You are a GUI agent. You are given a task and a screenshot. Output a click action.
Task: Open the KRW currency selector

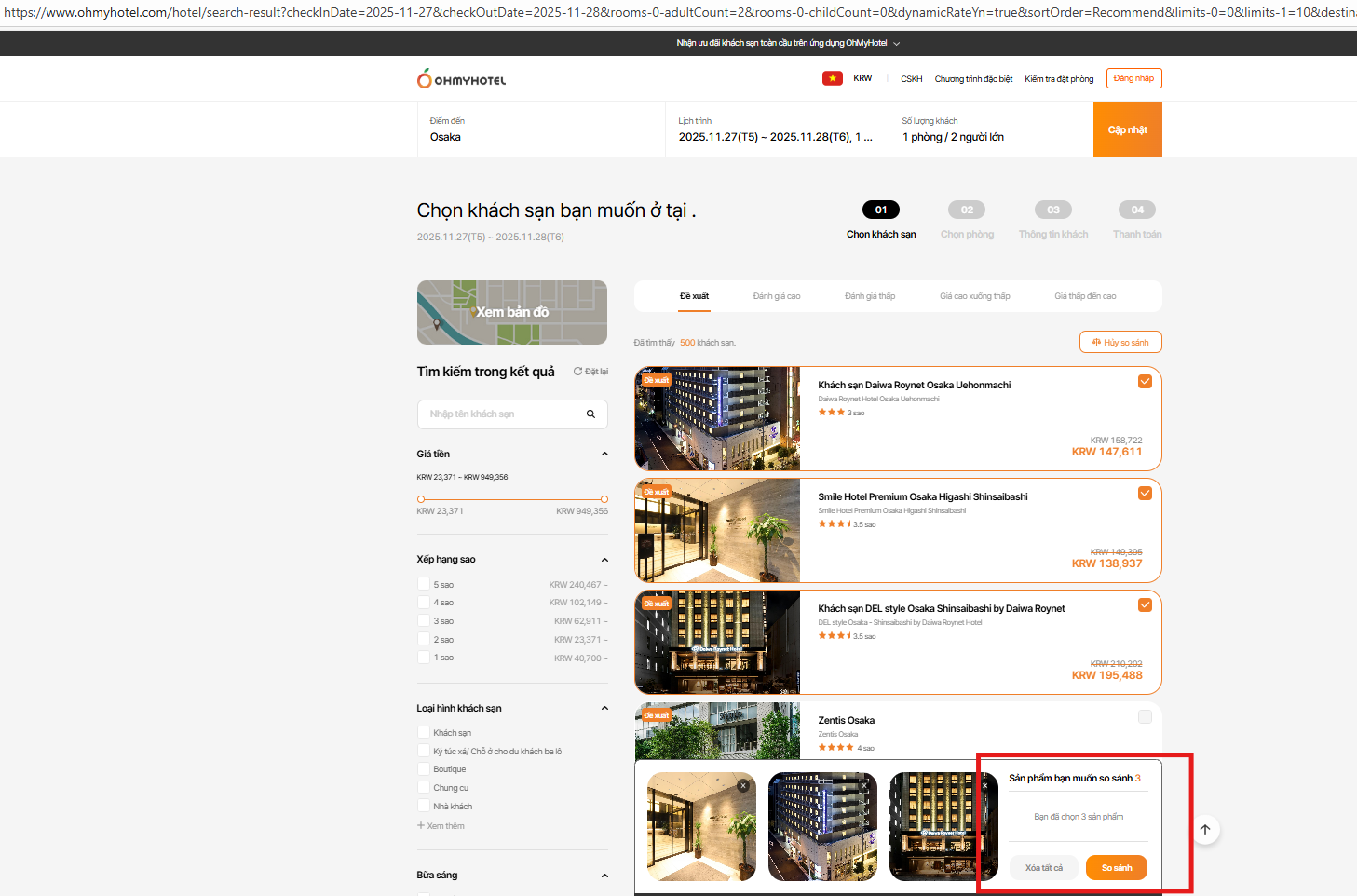[x=862, y=78]
